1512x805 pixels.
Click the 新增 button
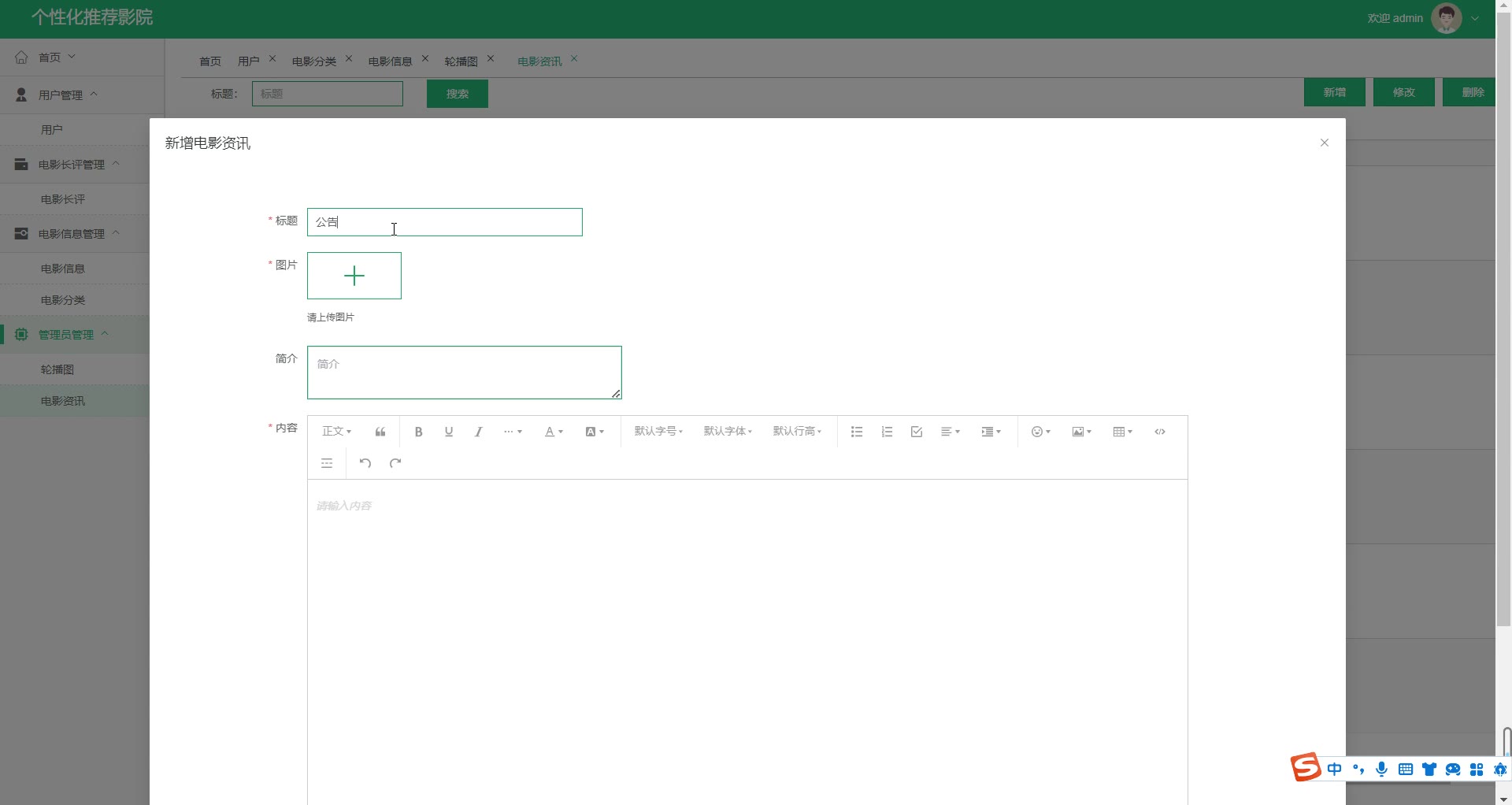(x=1335, y=92)
